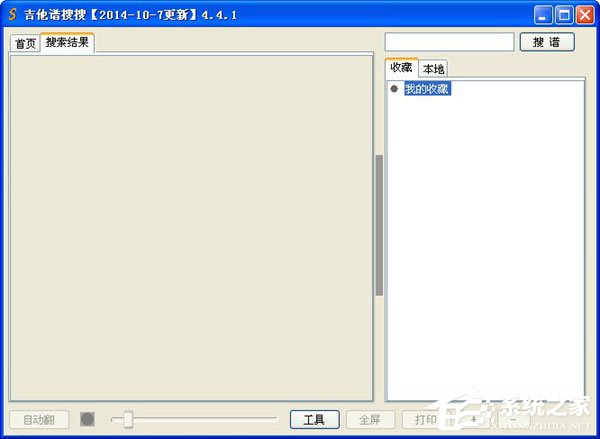Click the bullet icon beside 我的收藏
Screen dimensions: 600x439
click(x=394, y=89)
